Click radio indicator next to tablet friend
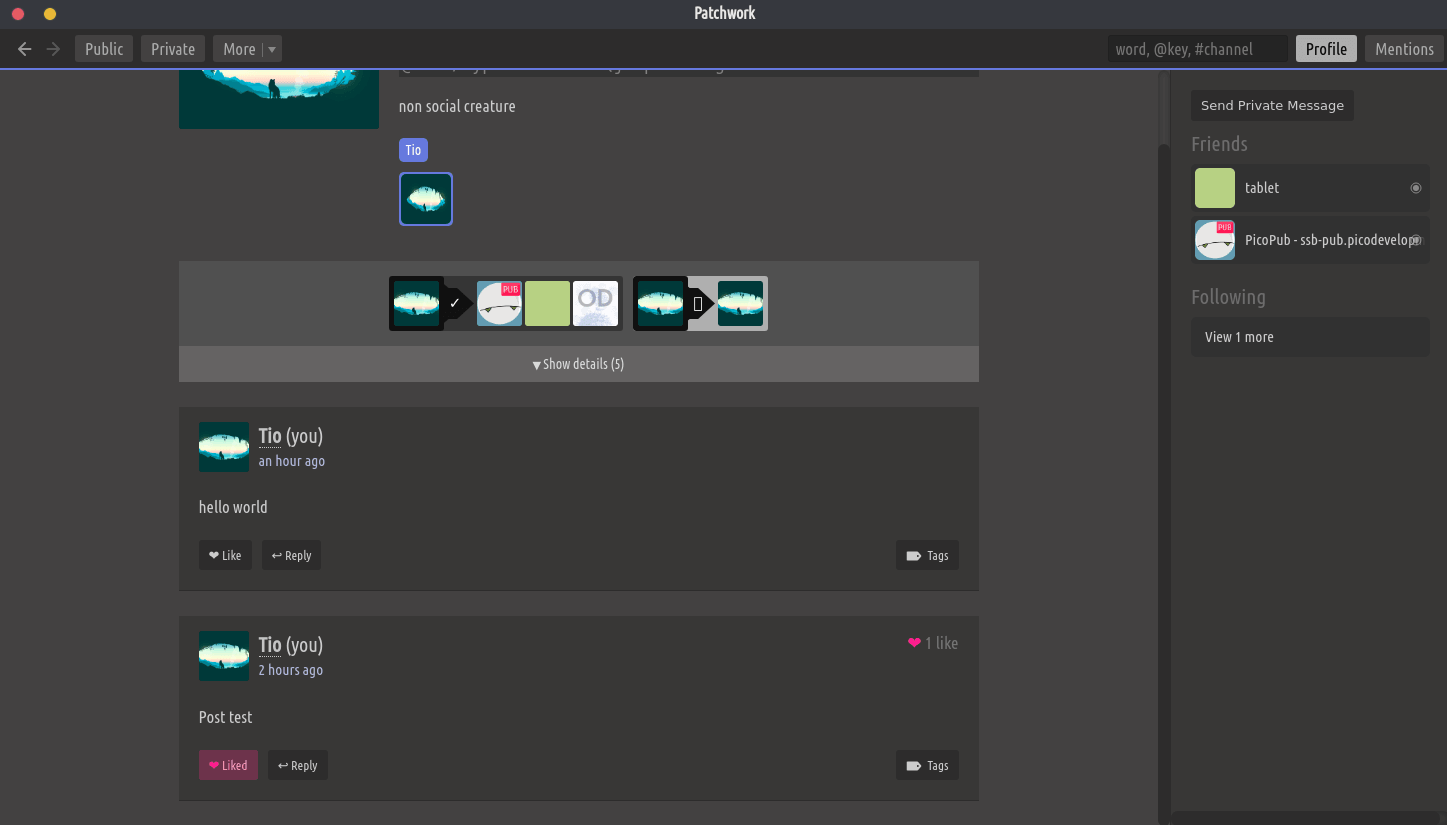This screenshot has width=1447, height=825. point(1415,188)
